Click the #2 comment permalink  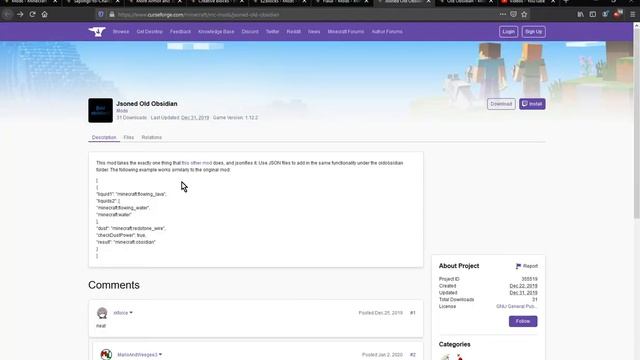pyautogui.click(x=413, y=355)
